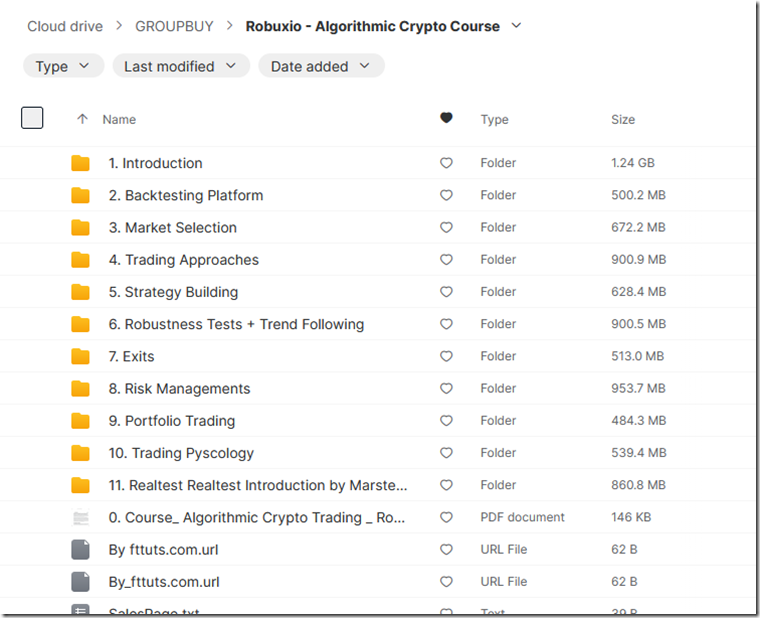Image resolution: width=760 pixels, height=618 pixels.
Task: Toggle heart for By_fttuts.com.url
Action: [x=446, y=582]
